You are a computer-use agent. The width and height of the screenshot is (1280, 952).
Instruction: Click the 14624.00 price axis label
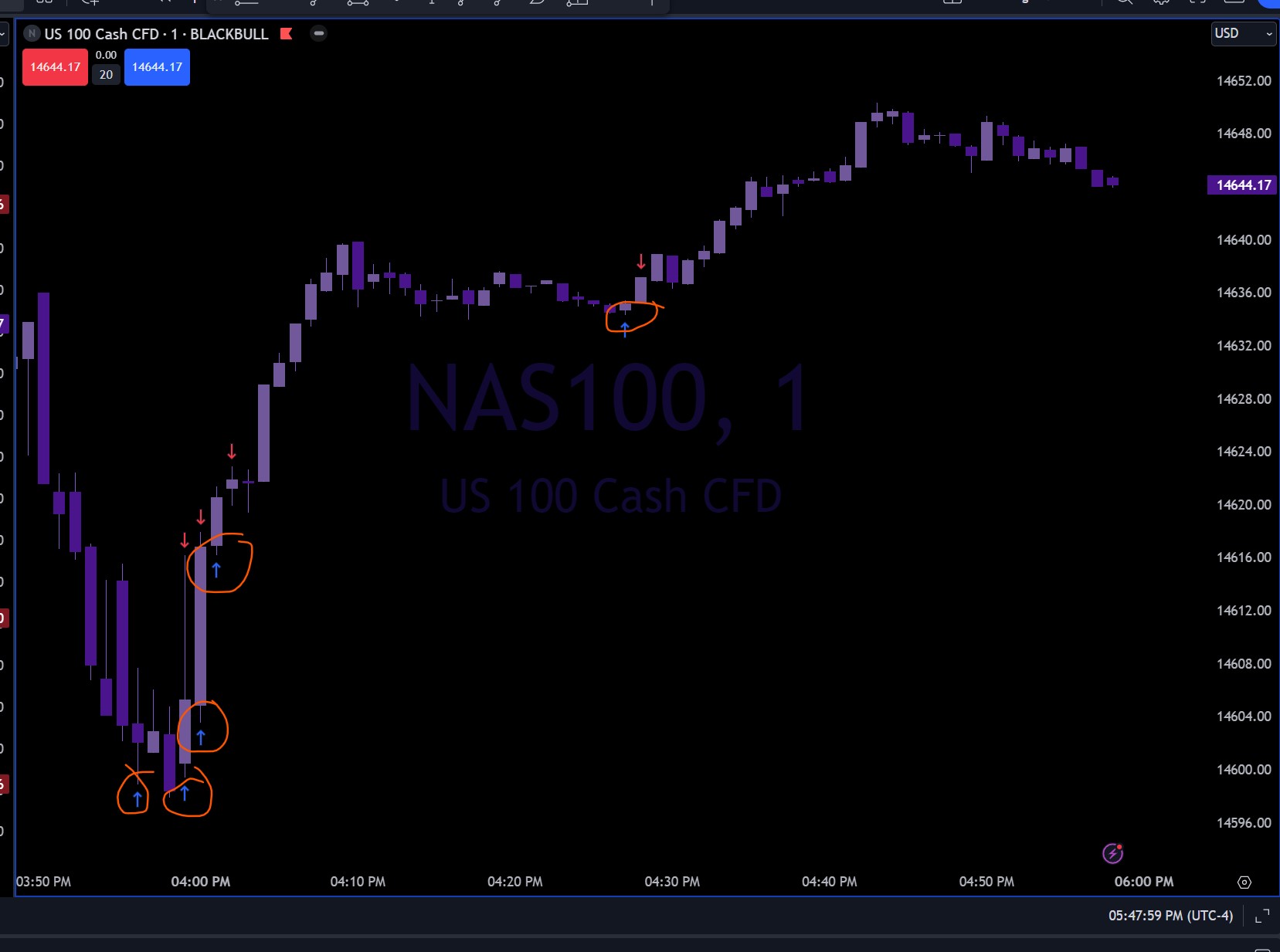[x=1244, y=452]
